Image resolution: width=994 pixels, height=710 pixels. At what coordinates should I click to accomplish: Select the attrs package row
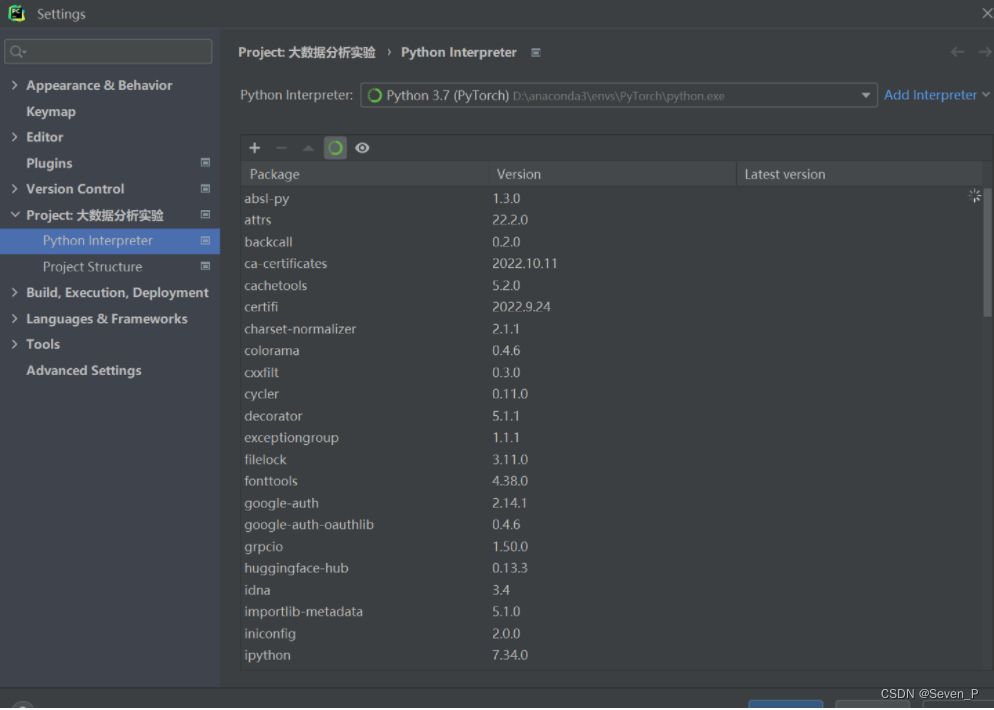(x=612, y=220)
